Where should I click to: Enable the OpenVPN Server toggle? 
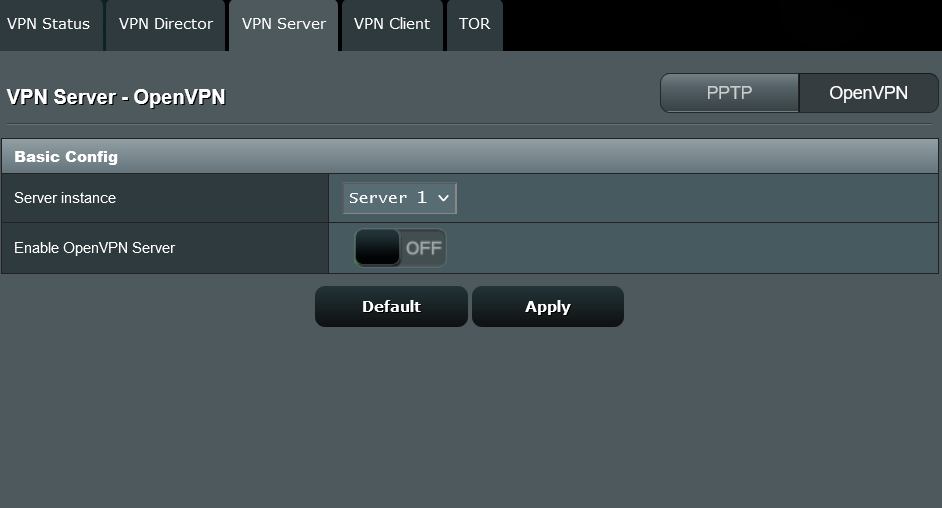pyautogui.click(x=400, y=248)
